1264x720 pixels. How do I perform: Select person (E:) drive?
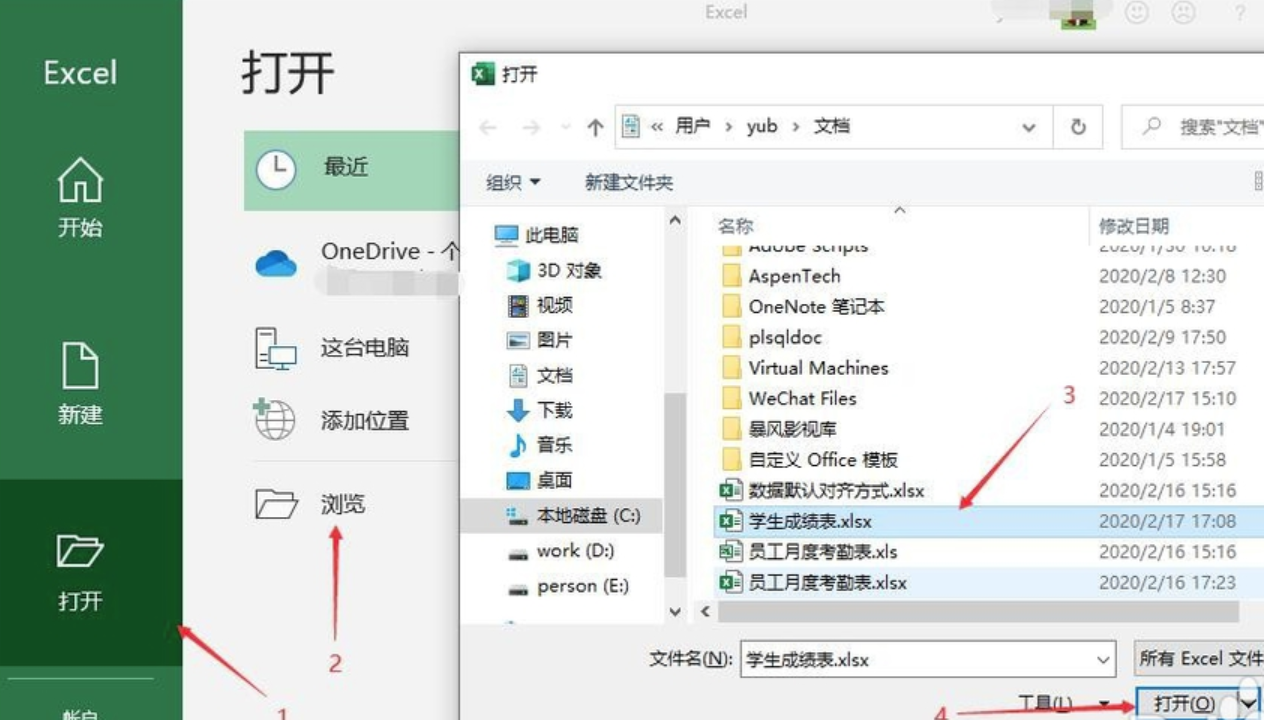568,586
